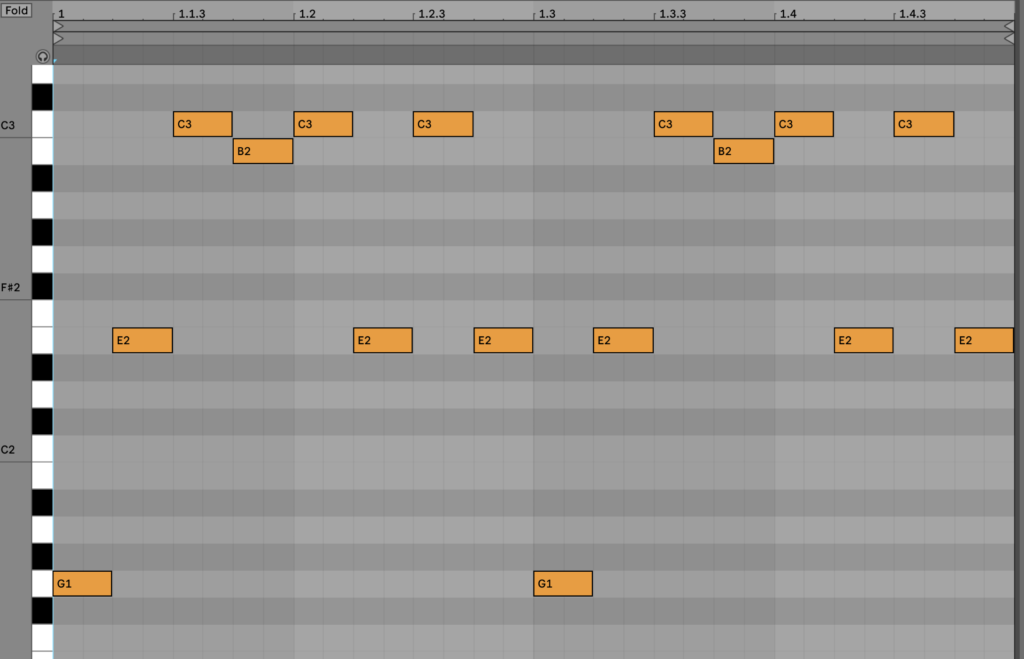Toggle the Fold button

click(16, 10)
